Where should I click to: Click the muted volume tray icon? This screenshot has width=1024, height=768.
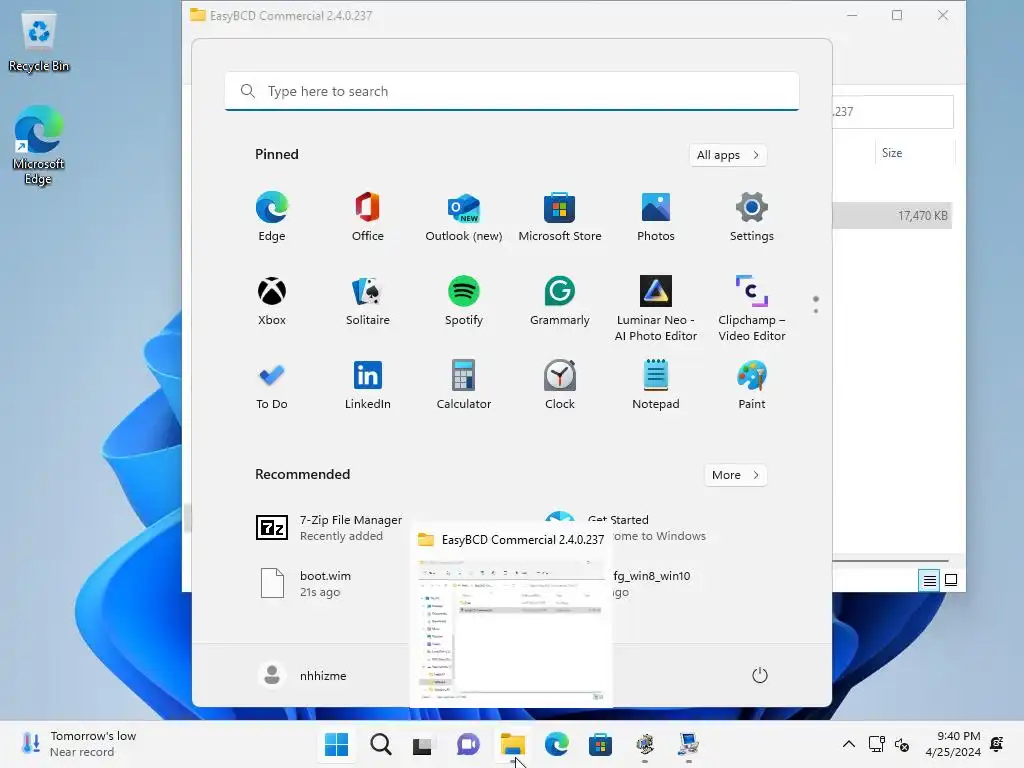pos(902,744)
